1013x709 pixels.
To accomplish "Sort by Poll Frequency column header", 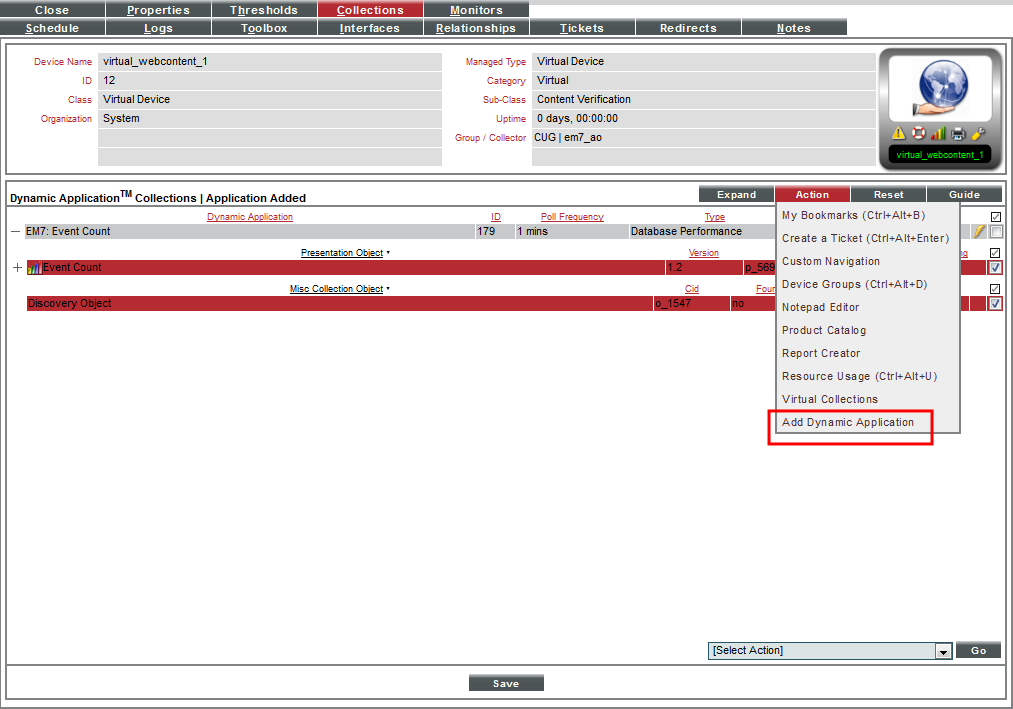I will coord(572,217).
